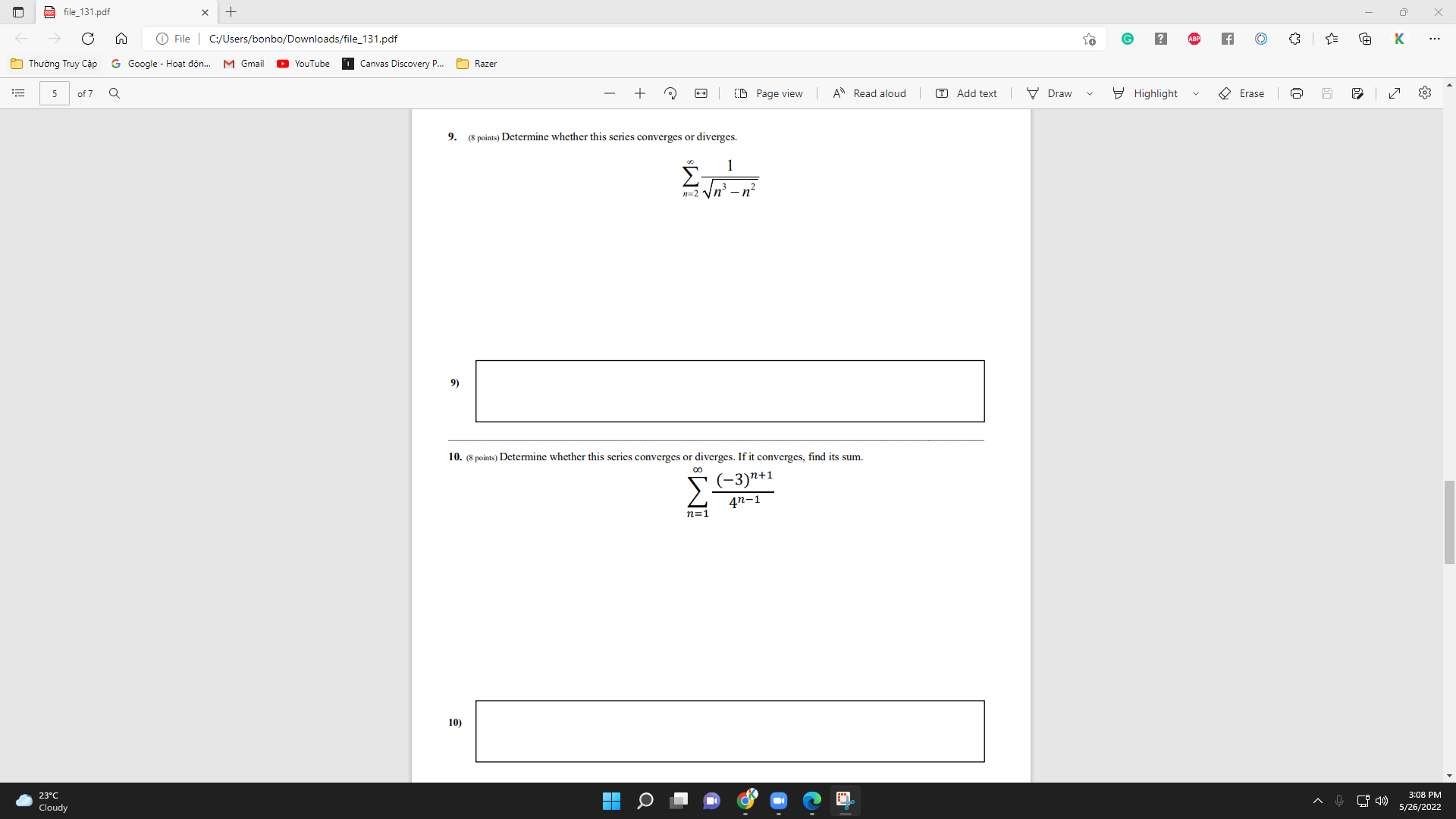Enter full screen view
Viewport: 1456px width, 819px height.
1395,93
